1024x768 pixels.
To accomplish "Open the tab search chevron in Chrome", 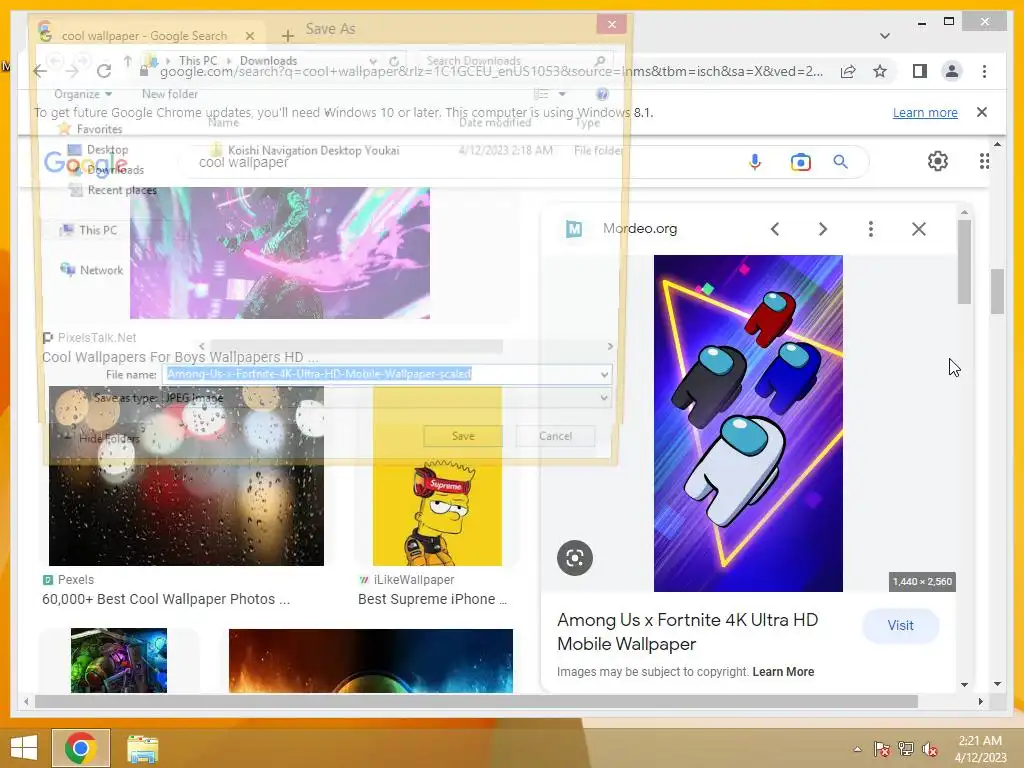I will [x=885, y=35].
